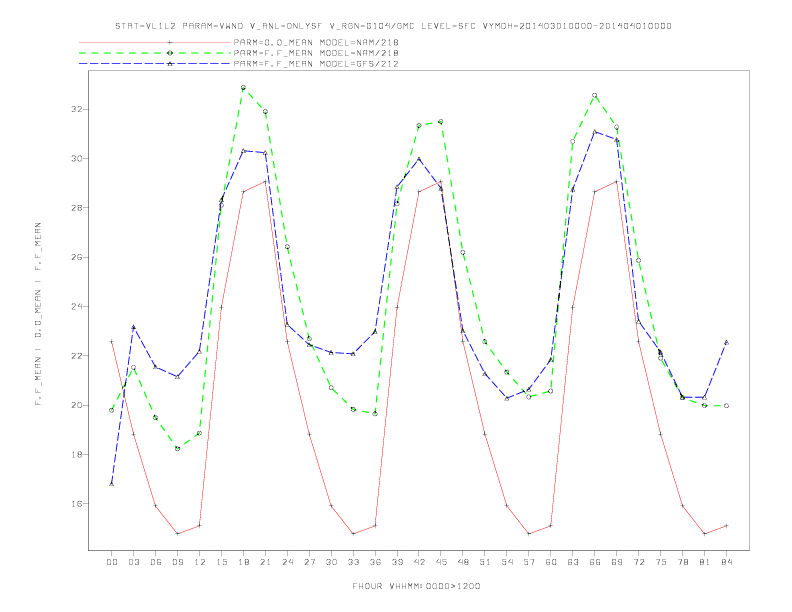
Task: Click x-axis forecast hour label 30
Action: (x=331, y=562)
